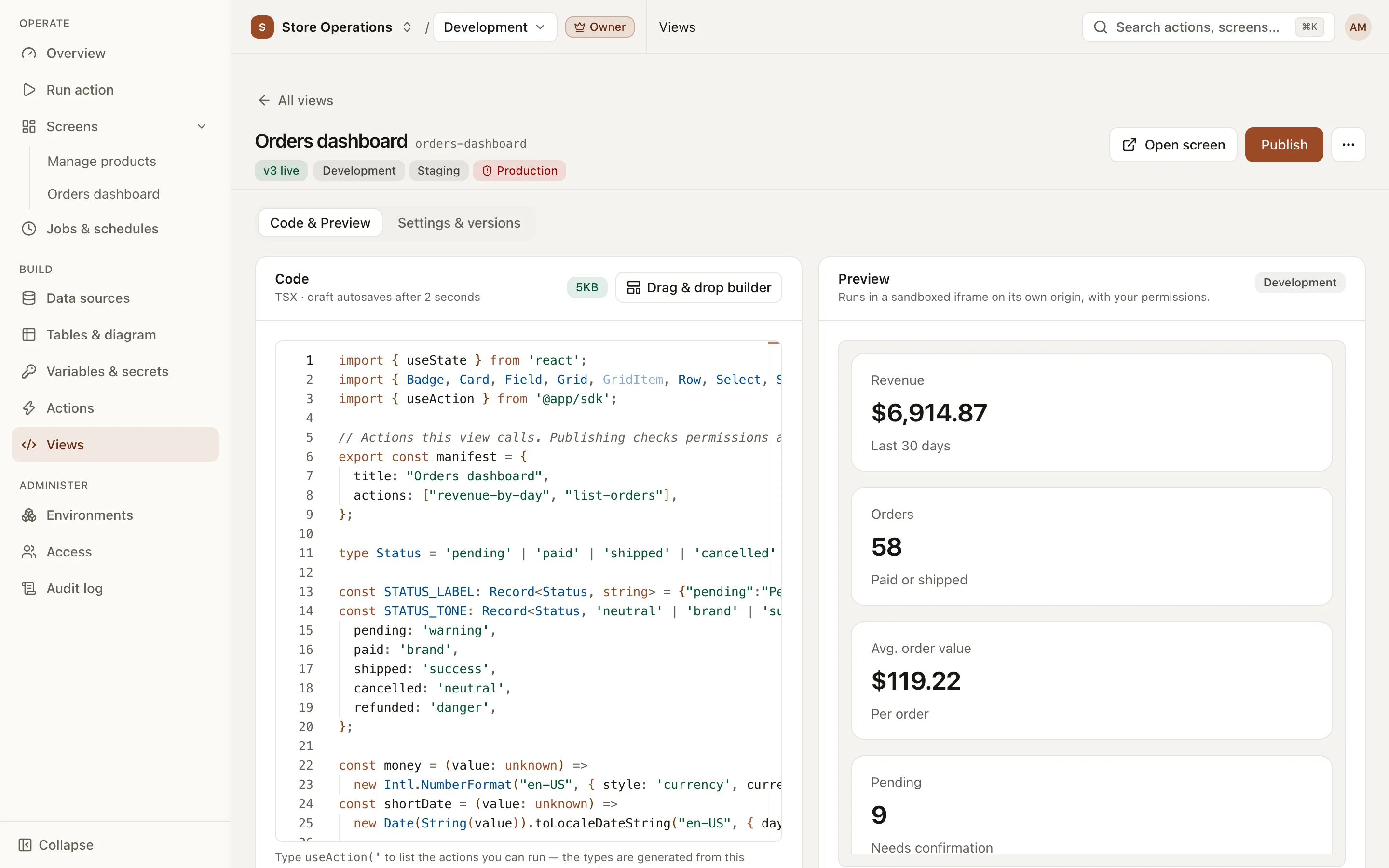Open the three-dots more options menu

[x=1348, y=145]
